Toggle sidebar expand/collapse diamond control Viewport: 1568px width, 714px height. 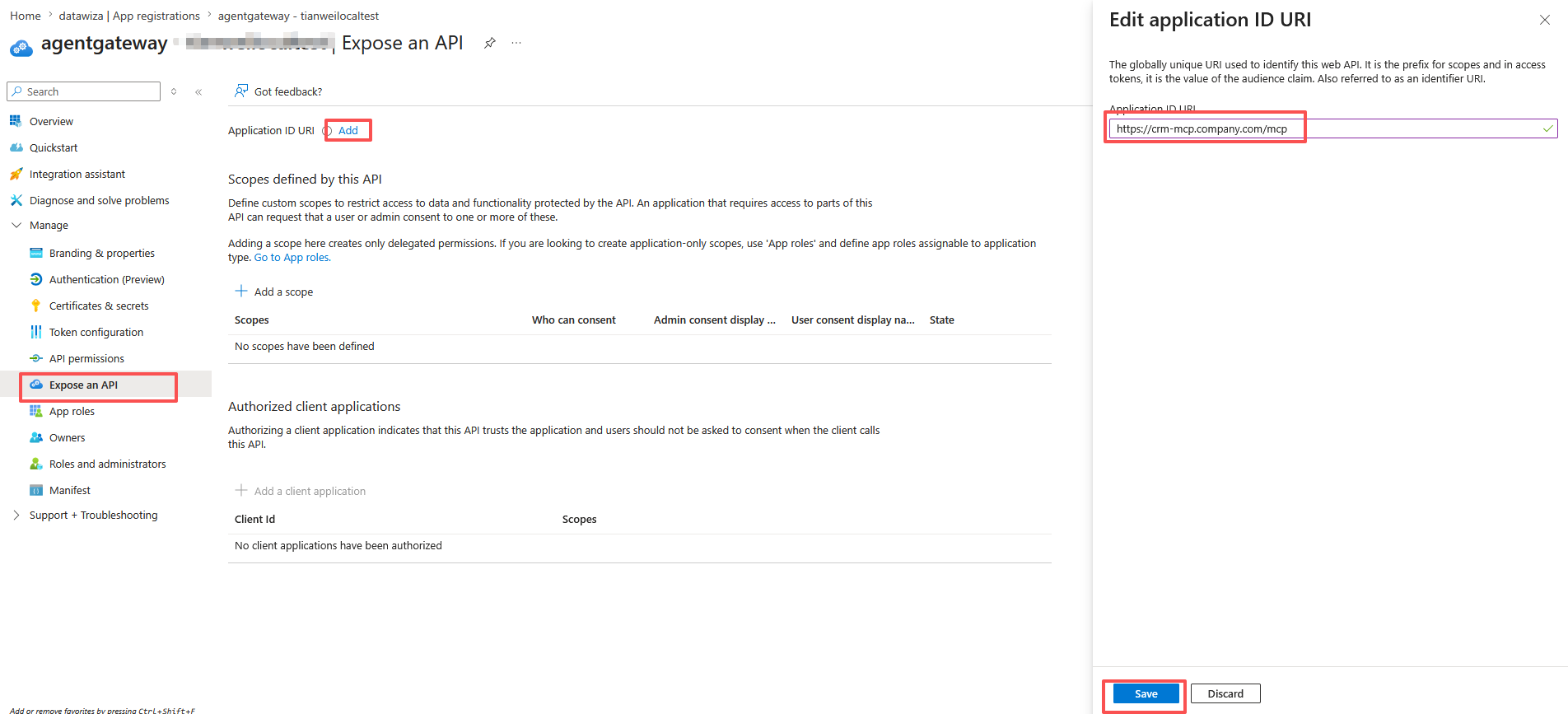point(174,91)
